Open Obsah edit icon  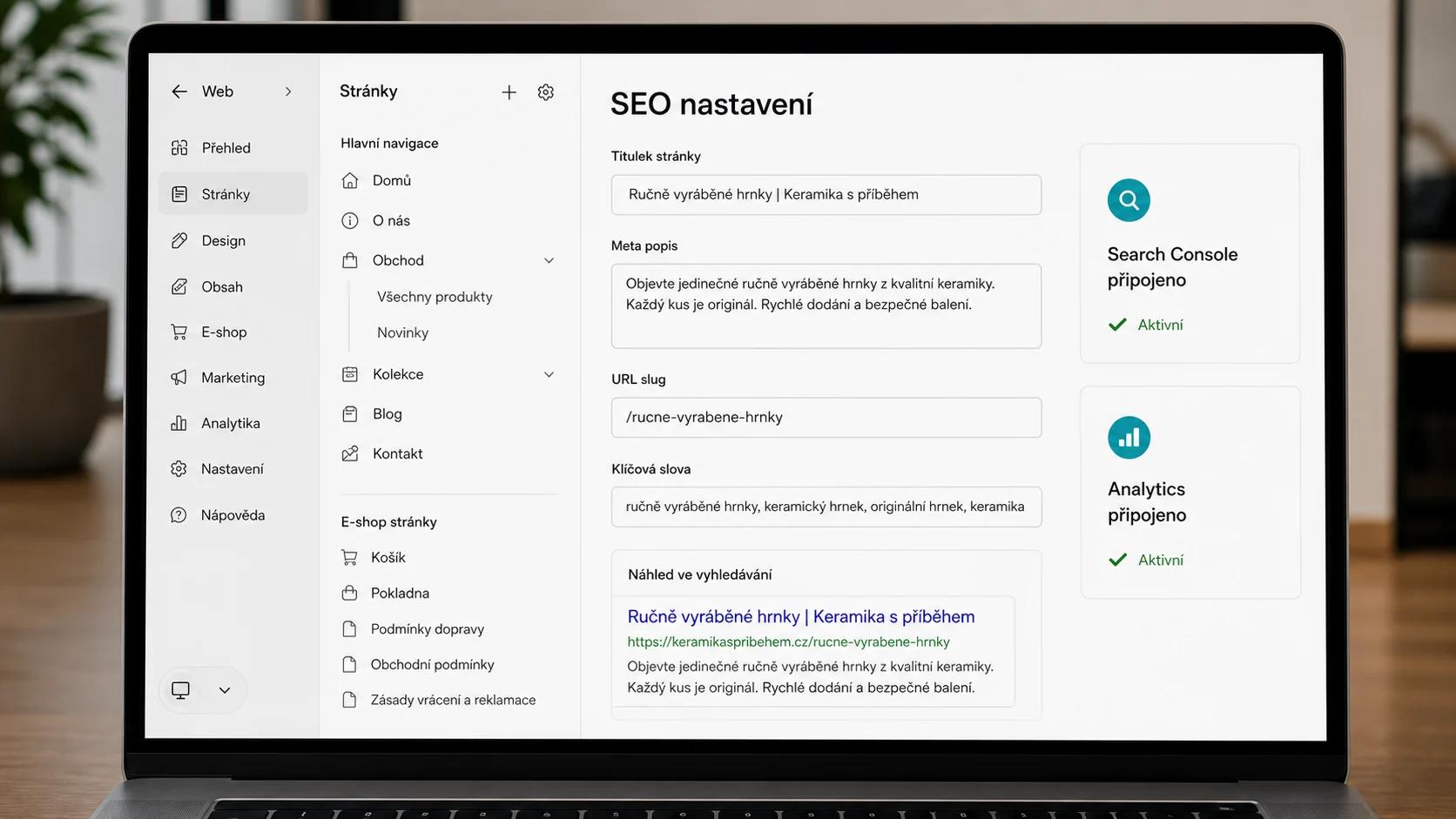coord(179,286)
